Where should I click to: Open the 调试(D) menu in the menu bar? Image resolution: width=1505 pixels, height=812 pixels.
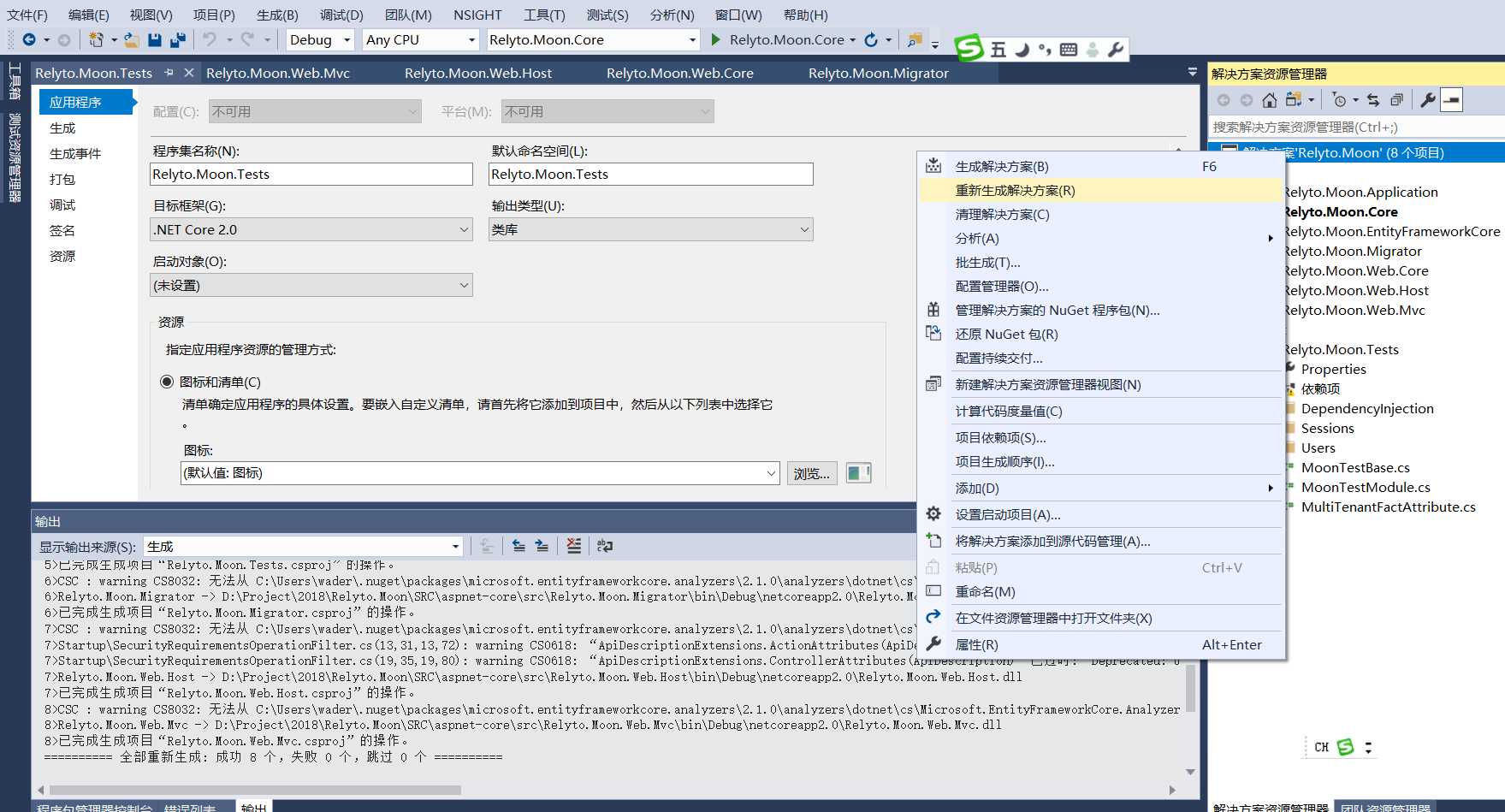point(341,15)
